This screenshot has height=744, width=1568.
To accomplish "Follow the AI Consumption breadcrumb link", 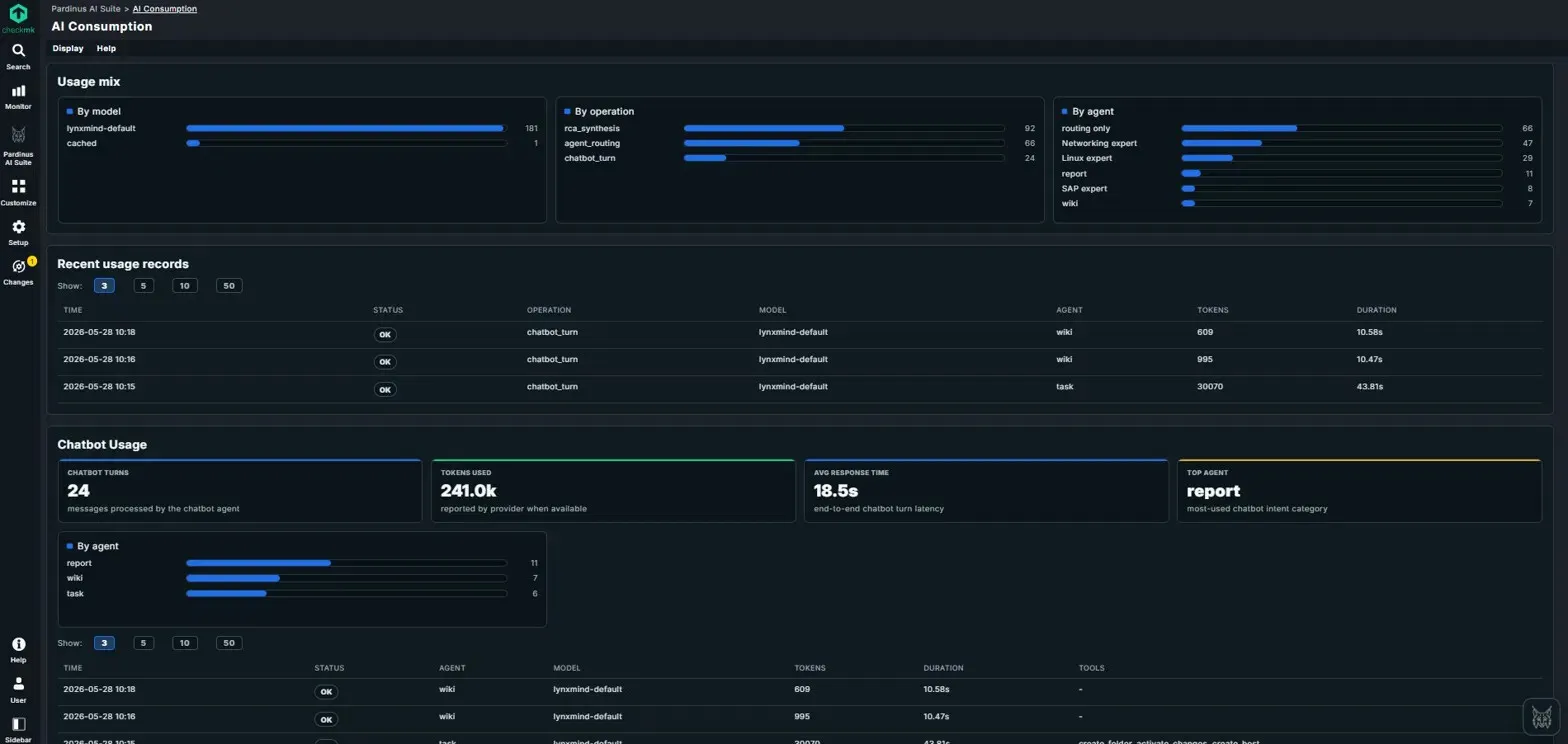I will (165, 8).
